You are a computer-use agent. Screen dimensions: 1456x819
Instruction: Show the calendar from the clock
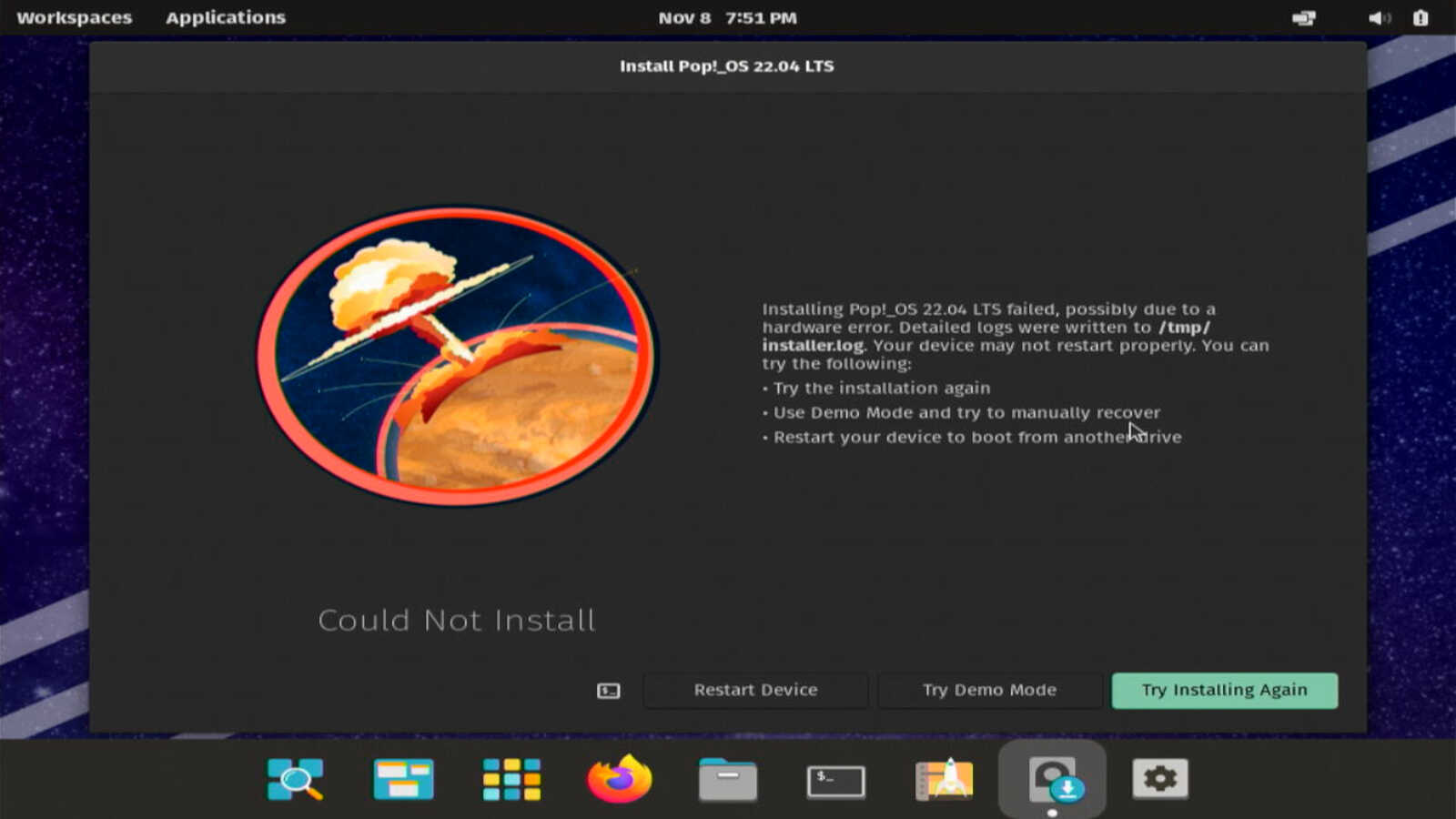(x=728, y=17)
